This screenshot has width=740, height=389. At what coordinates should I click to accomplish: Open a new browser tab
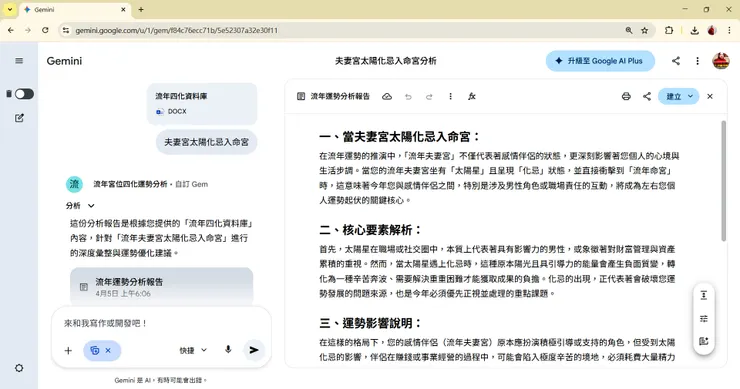pyautogui.click(x=141, y=9)
